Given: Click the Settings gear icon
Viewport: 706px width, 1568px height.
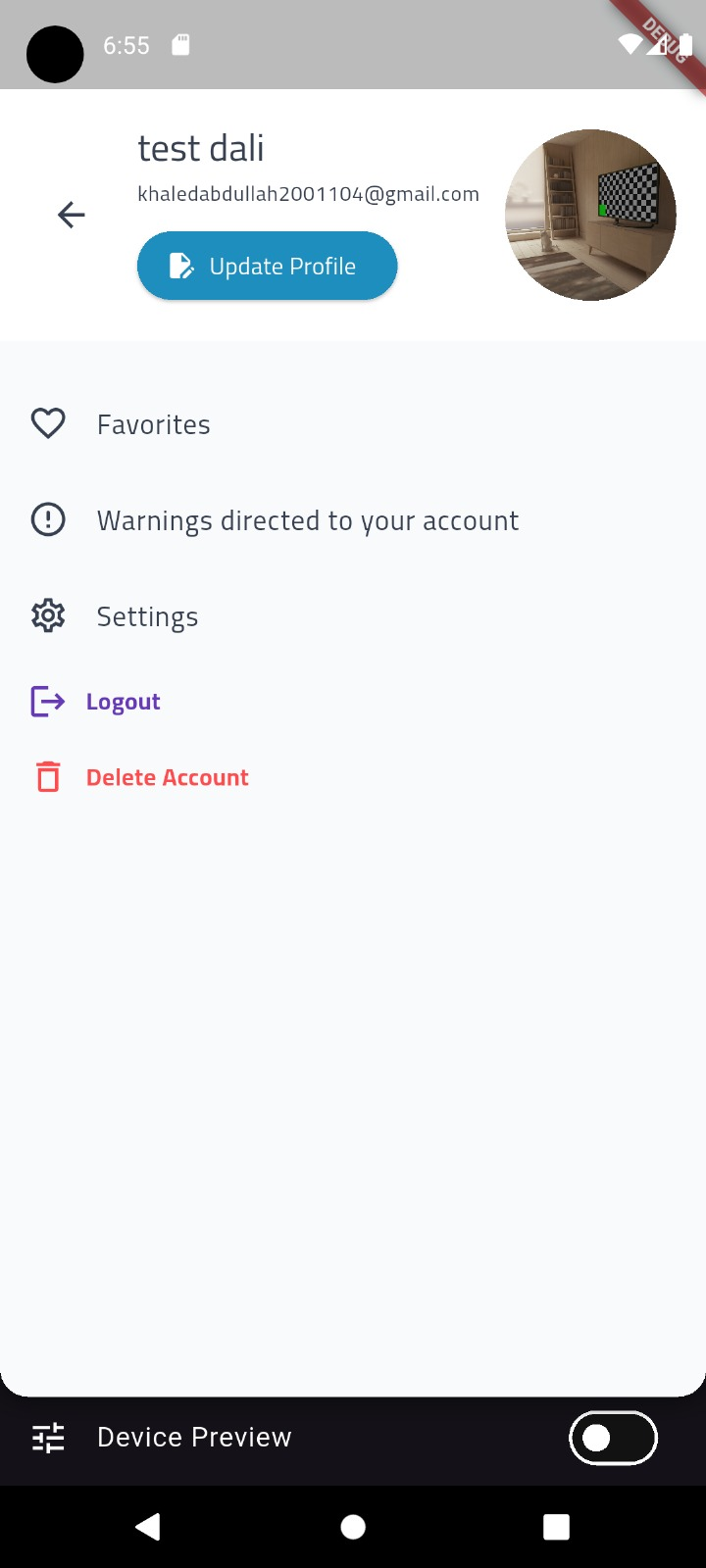Looking at the screenshot, I should [x=48, y=615].
